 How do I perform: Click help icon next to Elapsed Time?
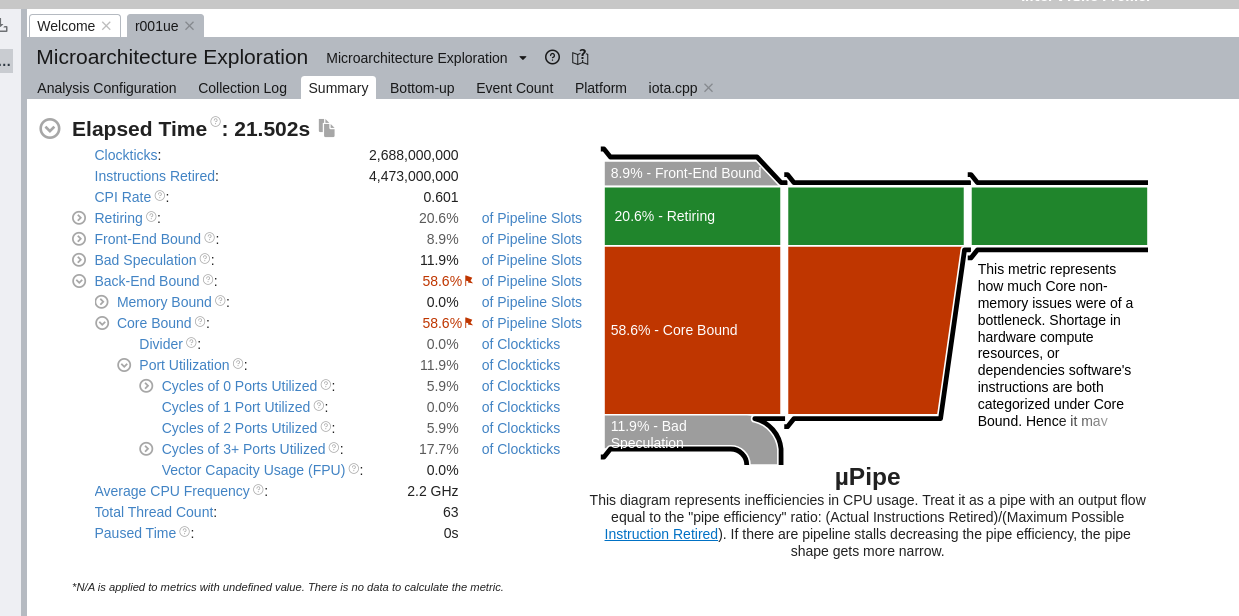click(x=215, y=122)
